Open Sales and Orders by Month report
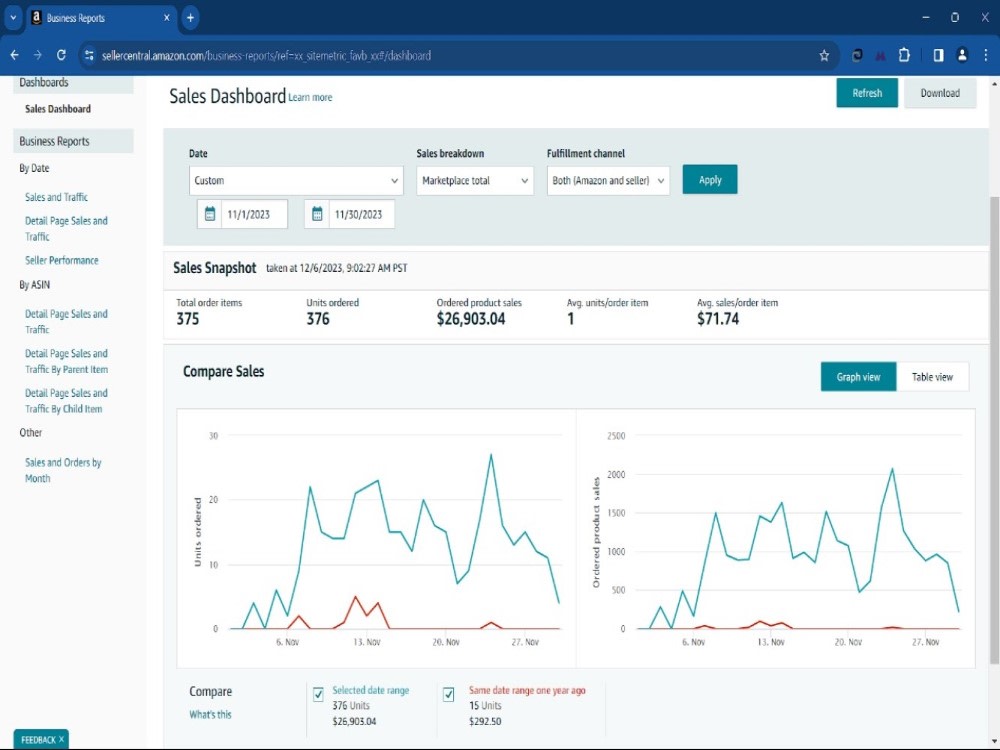This screenshot has width=1000, height=750. (63, 470)
